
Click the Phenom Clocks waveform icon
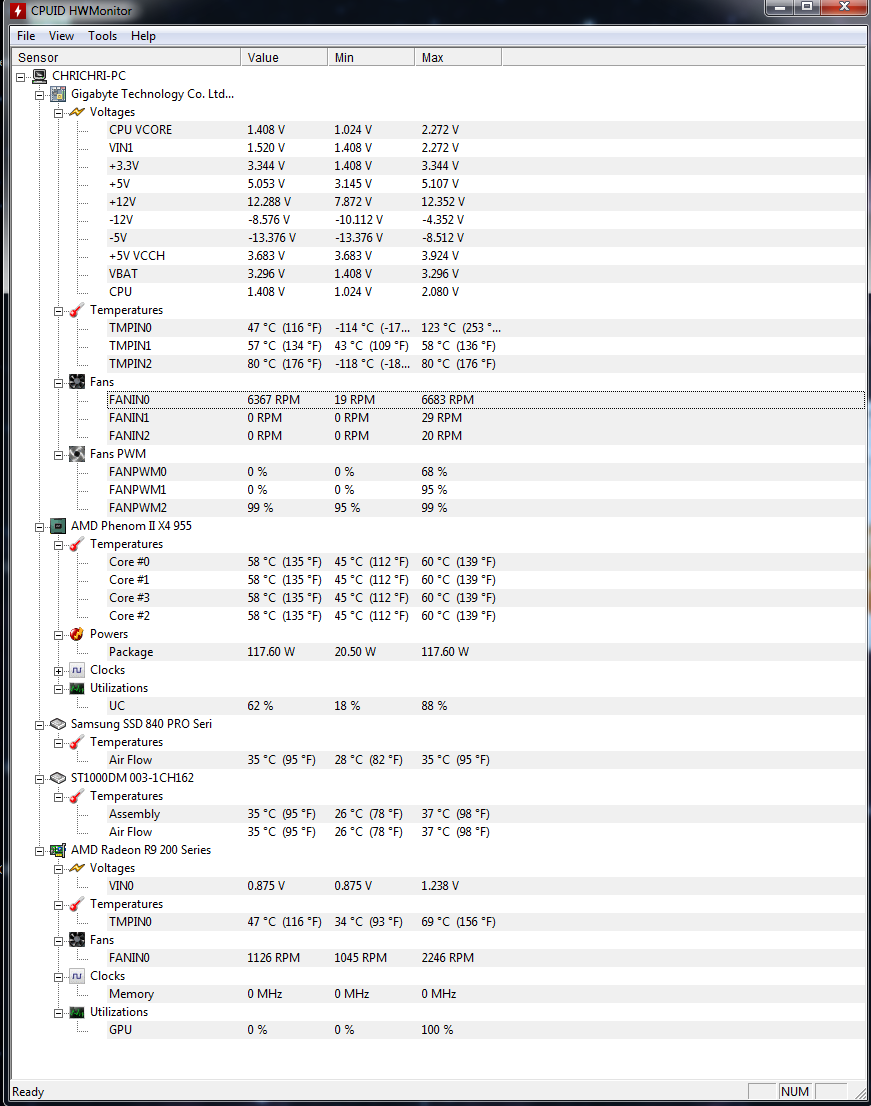click(x=77, y=670)
